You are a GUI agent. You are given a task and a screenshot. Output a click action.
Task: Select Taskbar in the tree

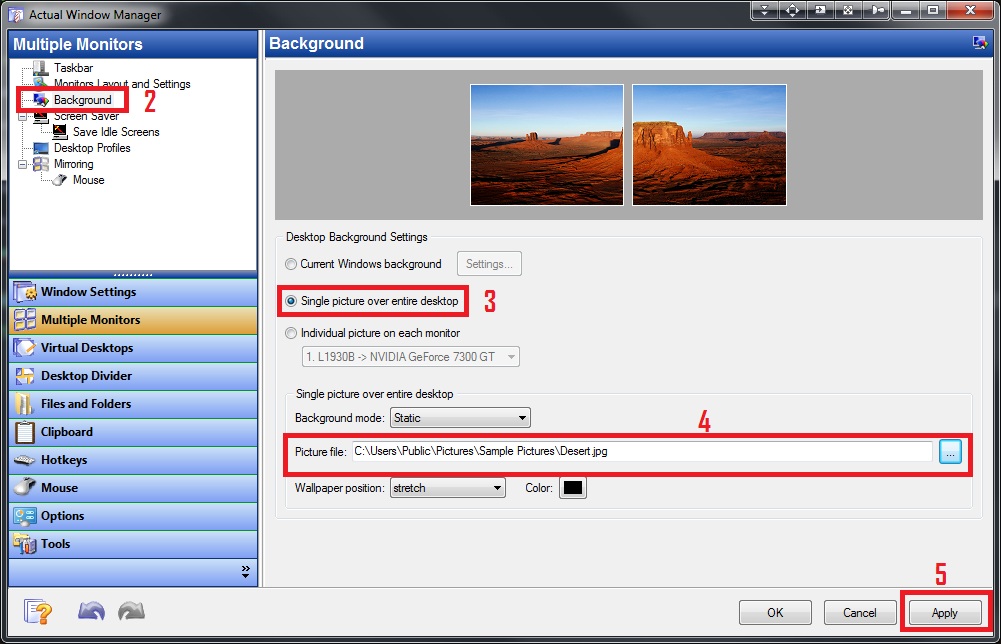pos(73,68)
